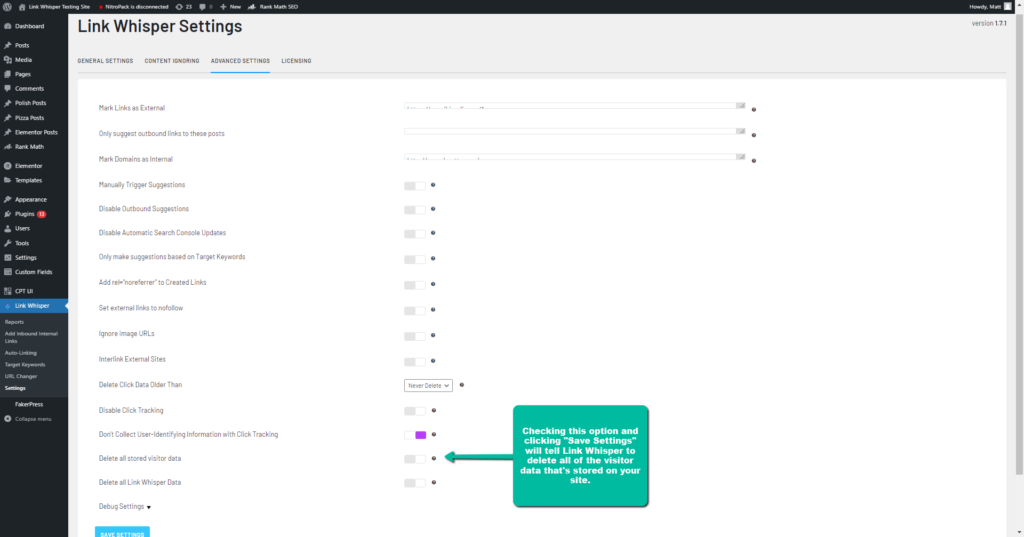Switch to Content Ignoring tab
This screenshot has width=1024, height=537.
tap(172, 61)
